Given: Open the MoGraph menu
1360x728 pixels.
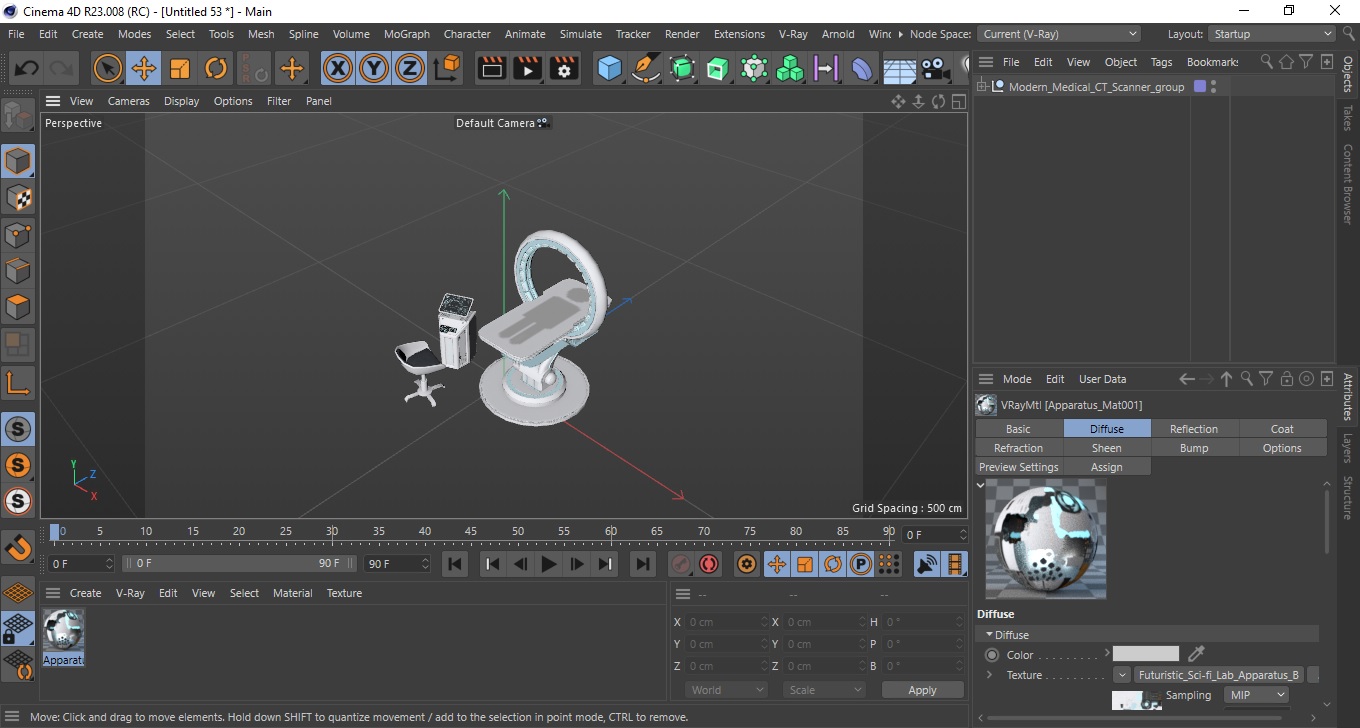Looking at the screenshot, I should 407,34.
